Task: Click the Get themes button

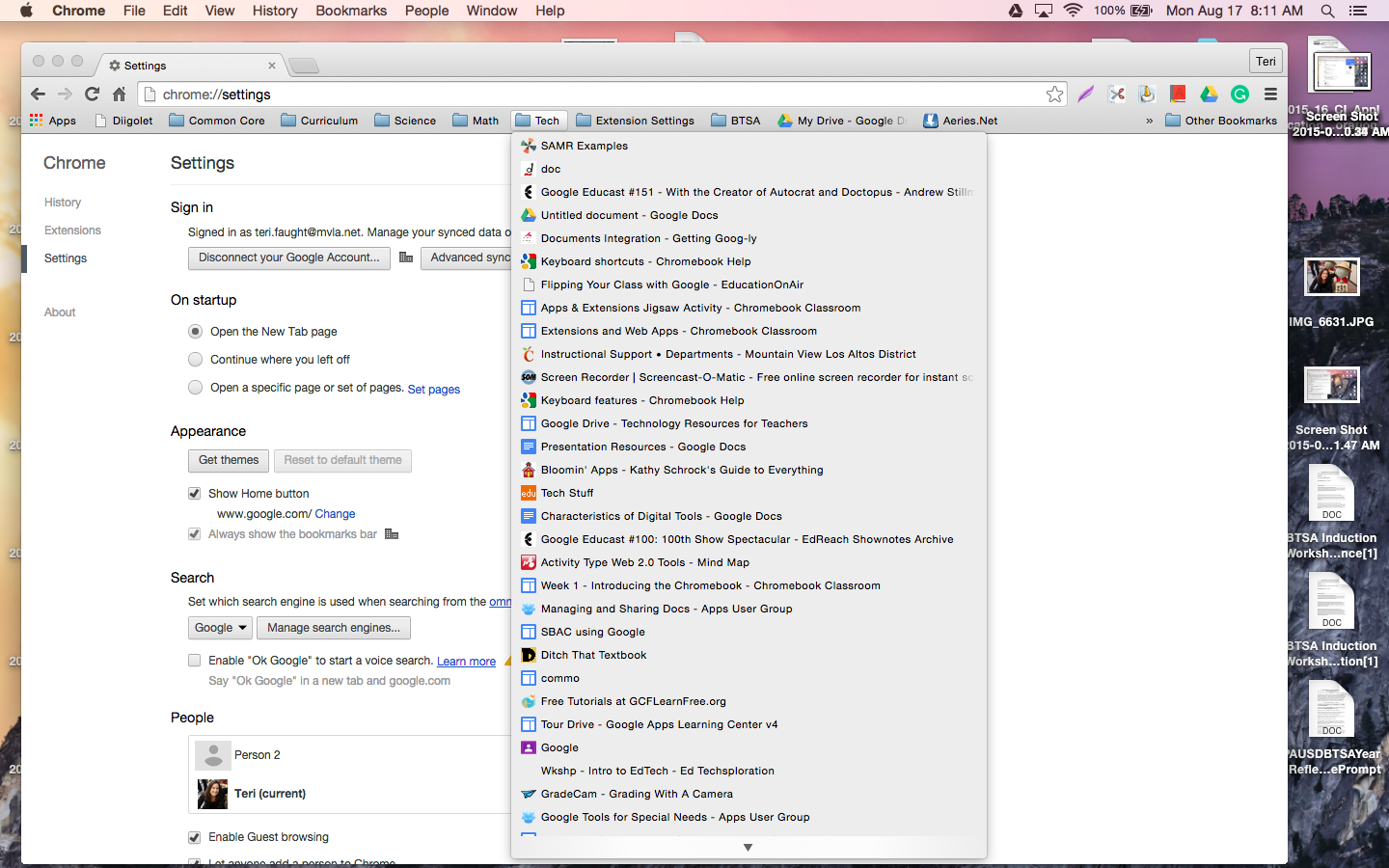Action: 229,460
